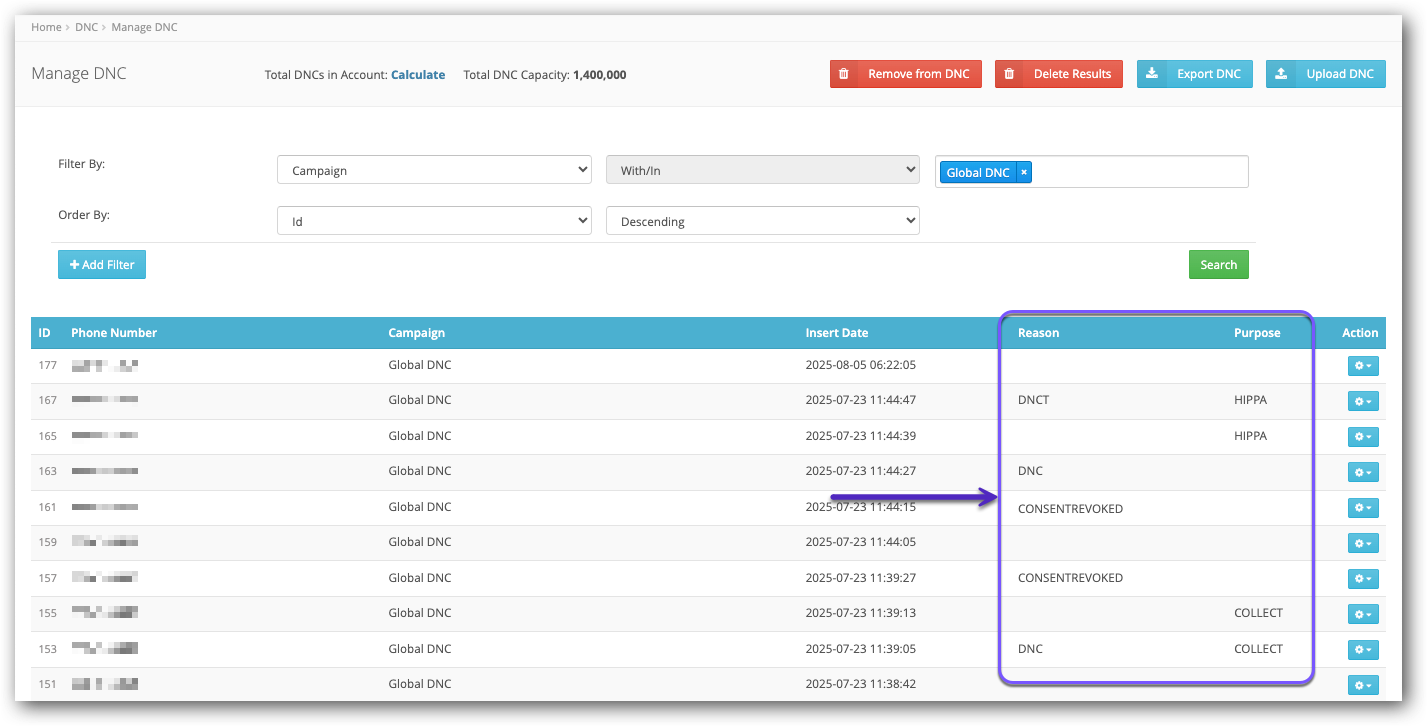
Task: Open gear action menu for ID 161
Action: point(1363,508)
